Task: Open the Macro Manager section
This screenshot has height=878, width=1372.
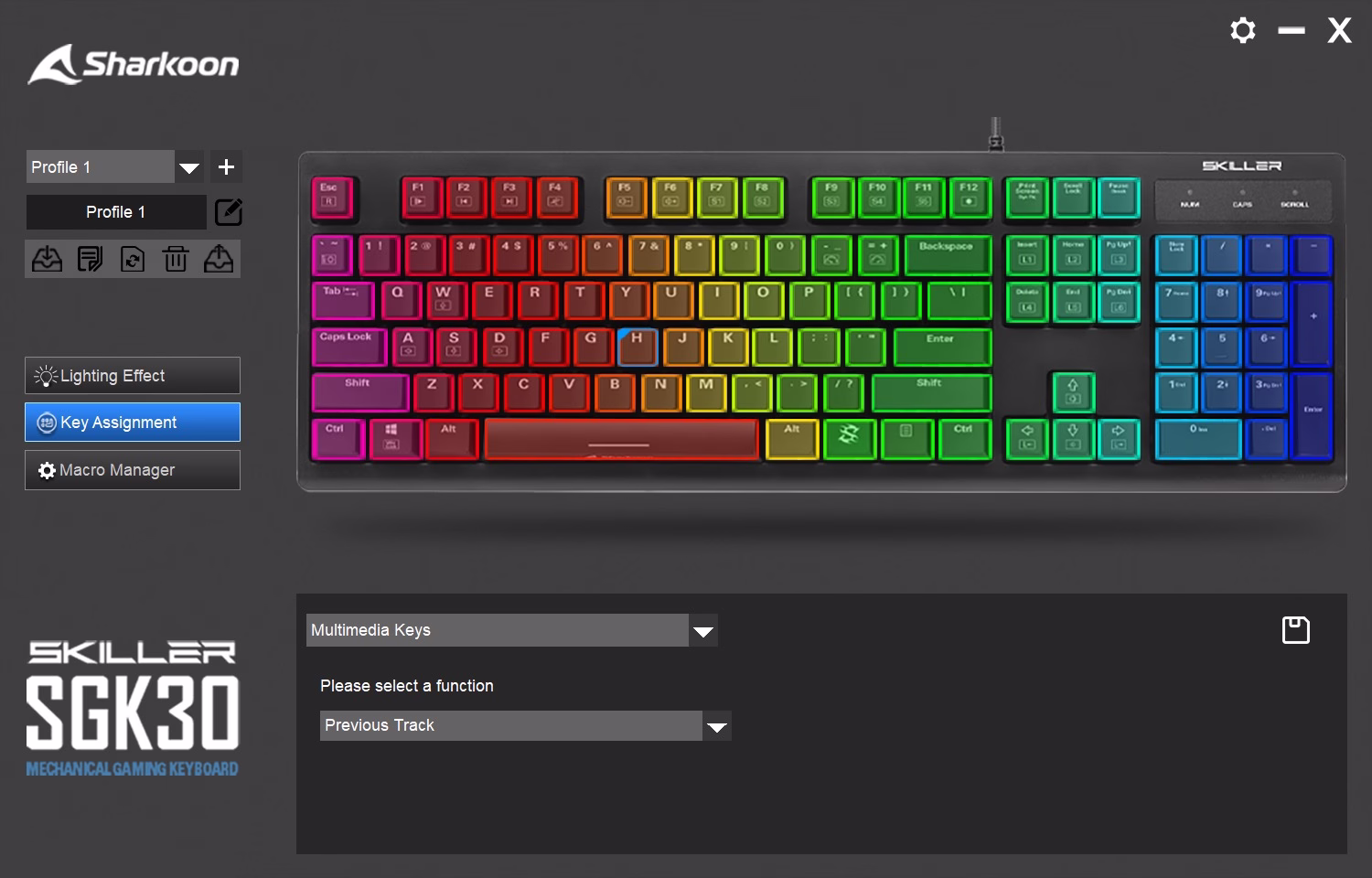Action: (133, 470)
